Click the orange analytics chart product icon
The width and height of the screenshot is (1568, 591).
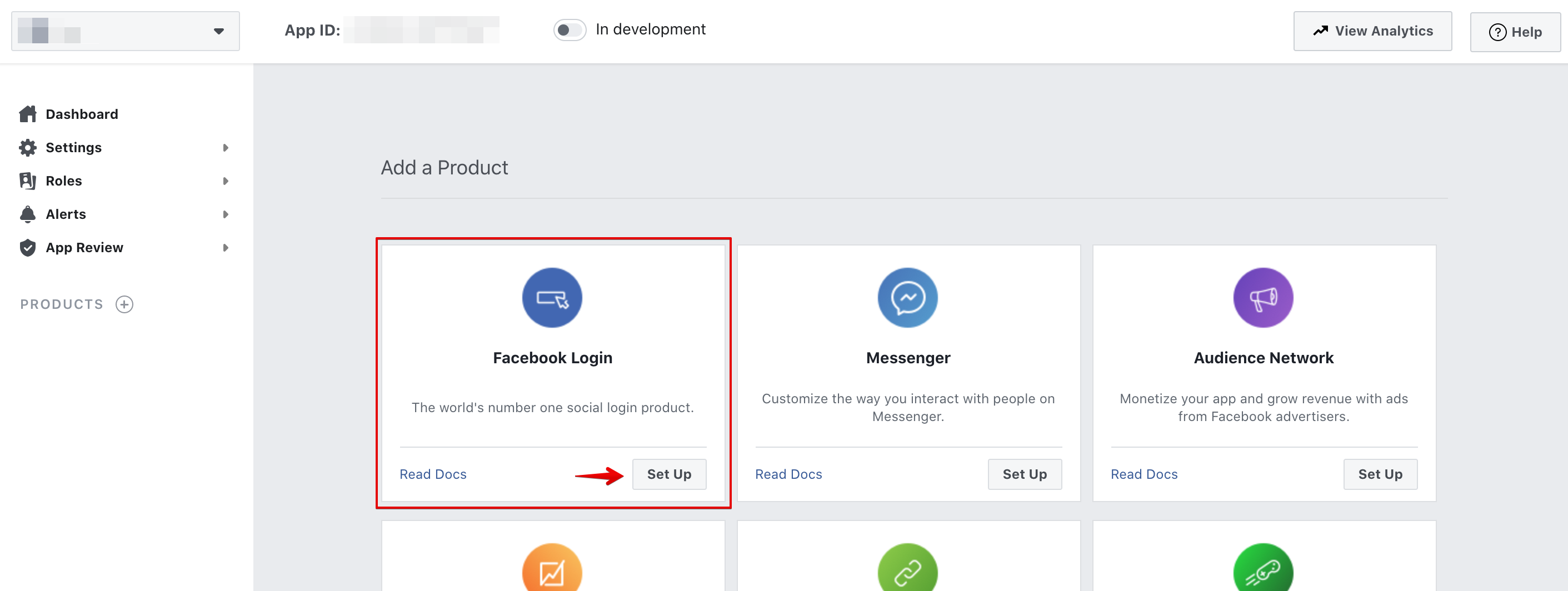(552, 568)
